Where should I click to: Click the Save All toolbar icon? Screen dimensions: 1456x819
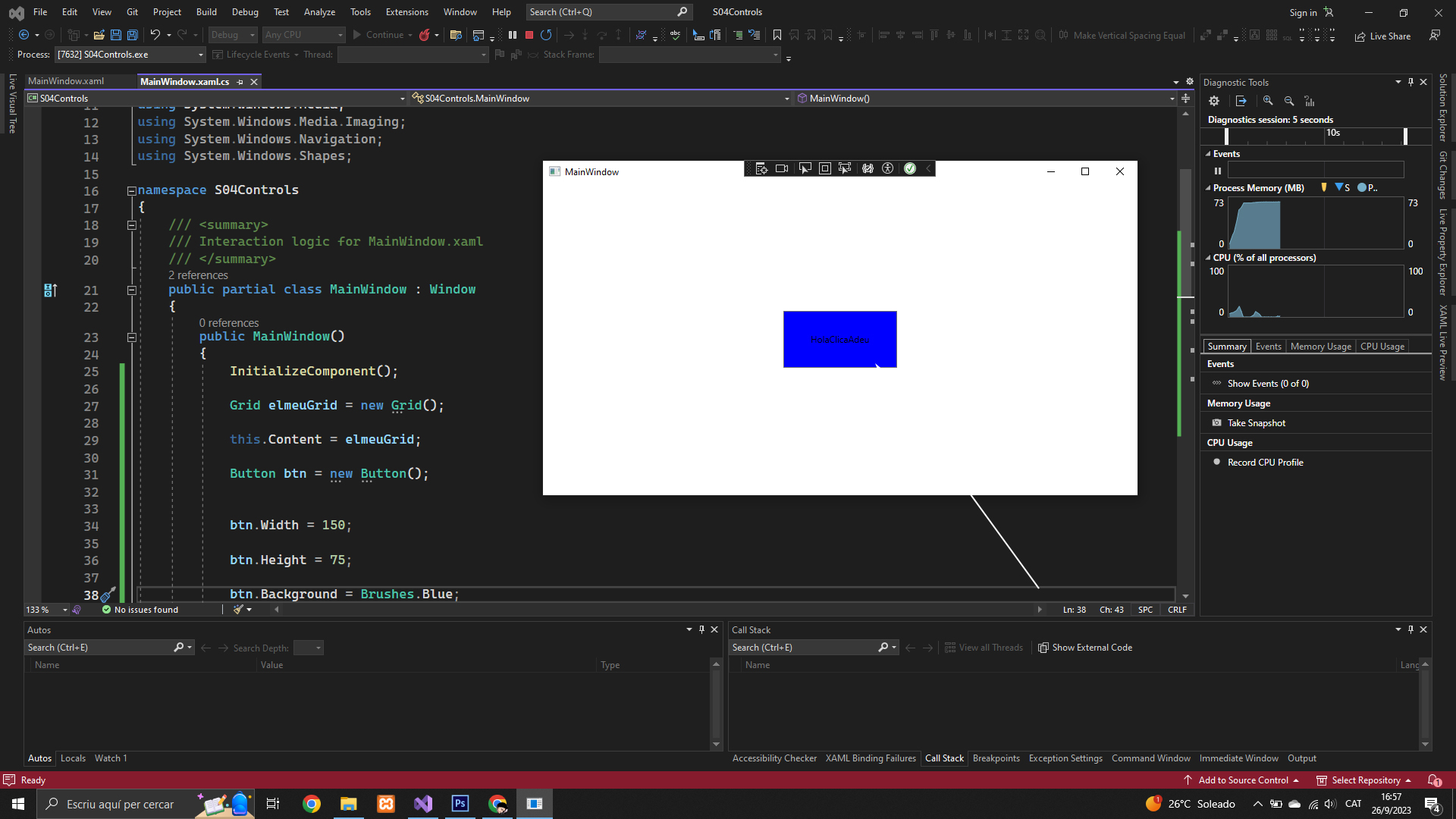point(132,35)
